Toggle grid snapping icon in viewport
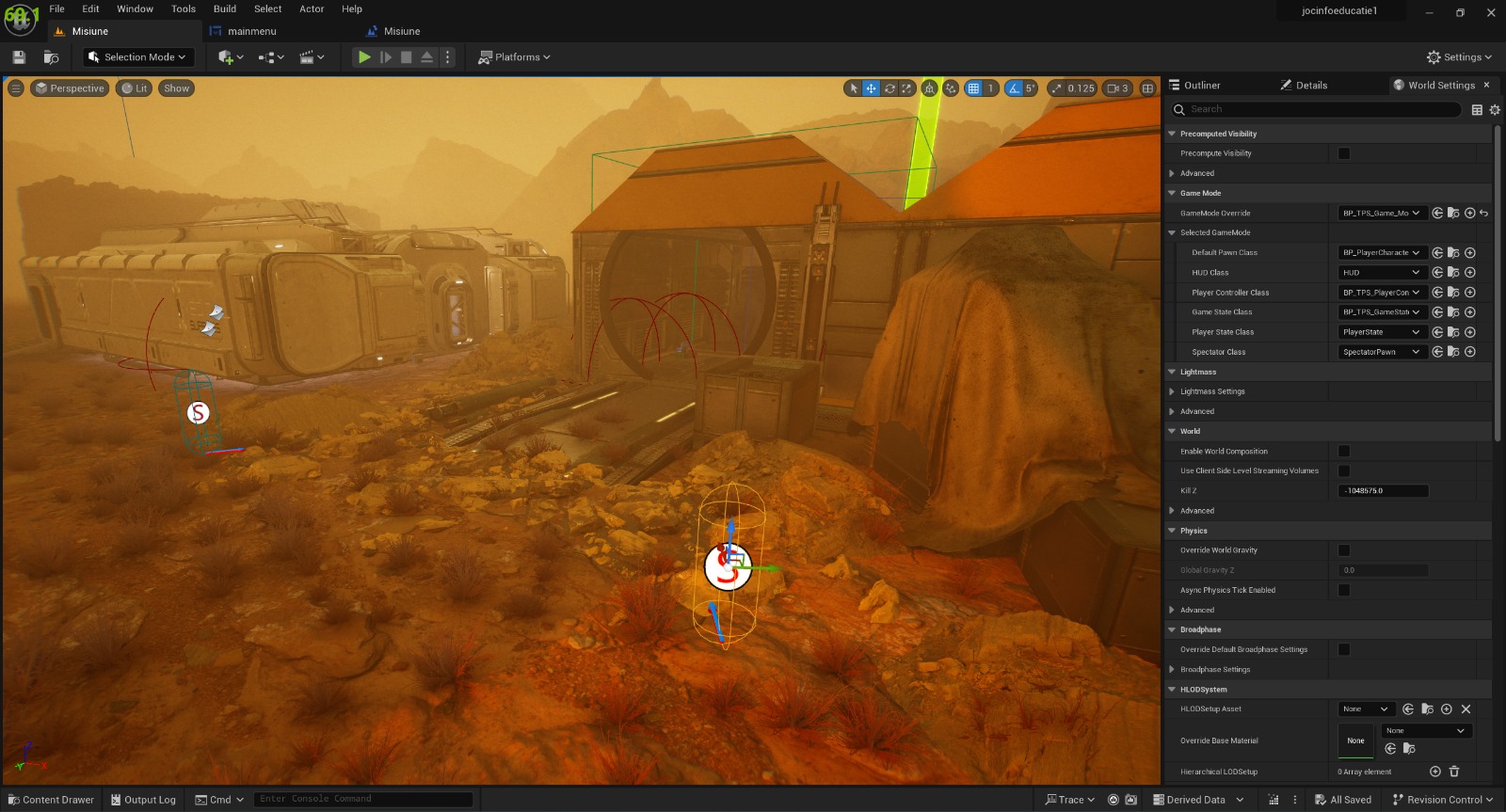This screenshot has width=1506, height=812. click(x=974, y=88)
